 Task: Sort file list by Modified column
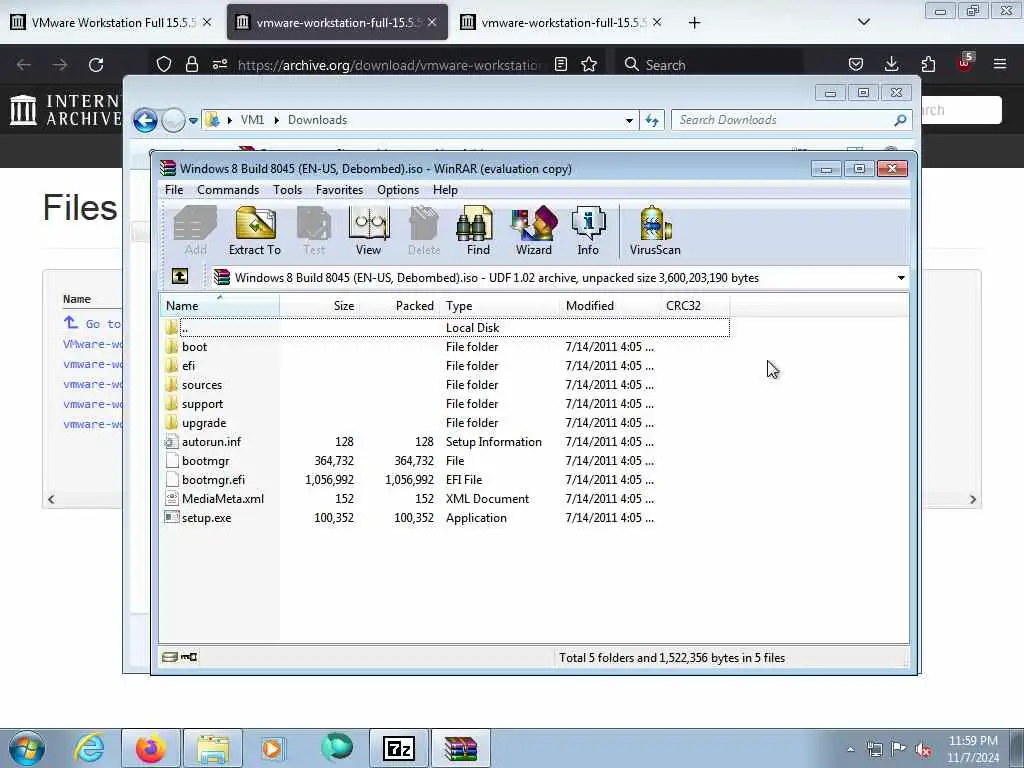[x=610, y=306]
